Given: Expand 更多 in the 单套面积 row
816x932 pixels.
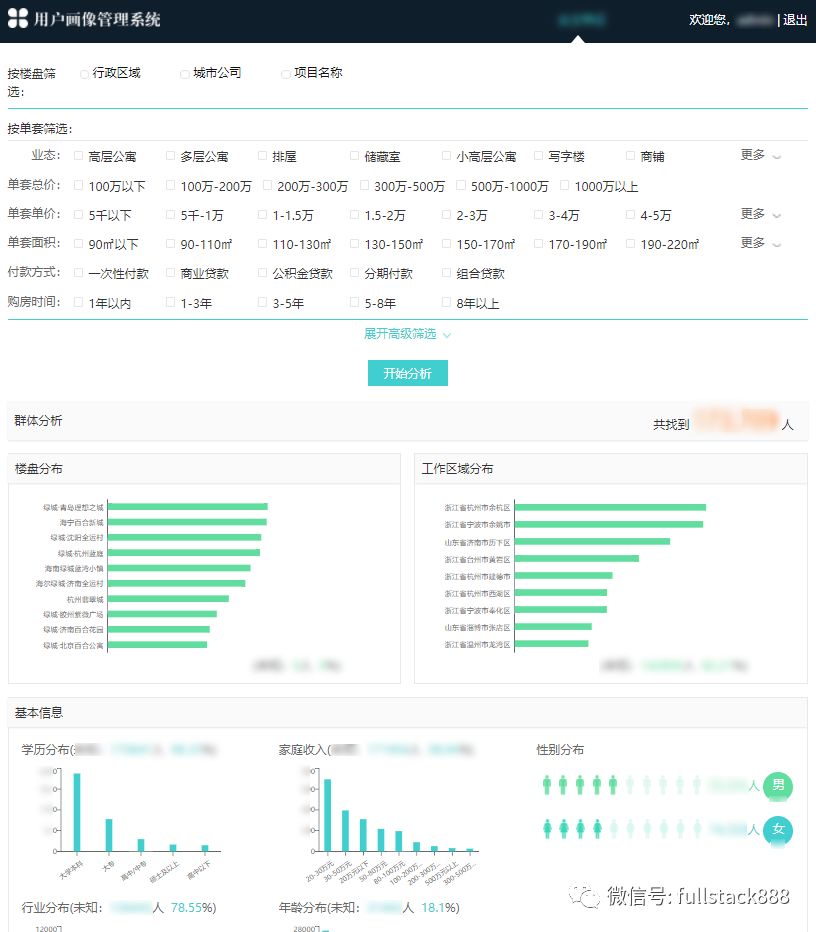Looking at the screenshot, I should tap(760, 243).
